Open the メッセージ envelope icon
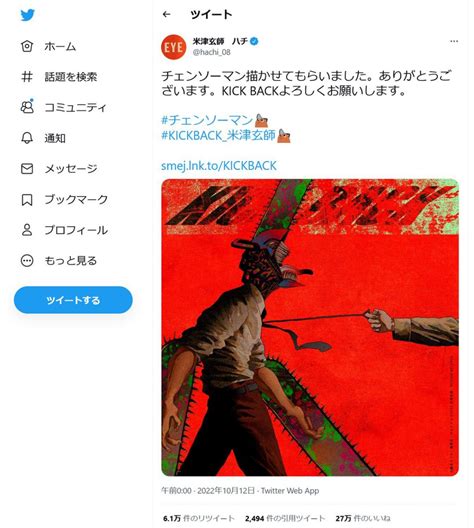The height and width of the screenshot is (528, 474). 27,168
